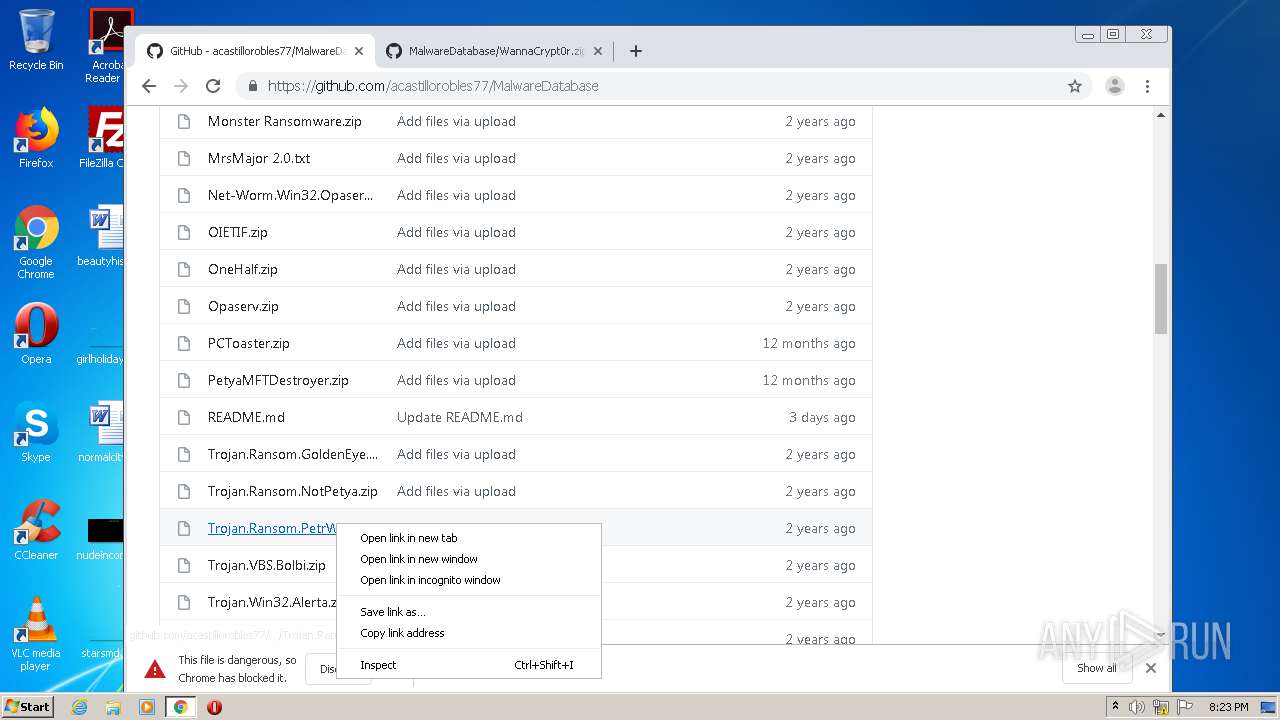Click the page vertical scrollbar thumb
Viewport: 1280px width, 720px height.
point(1161,298)
